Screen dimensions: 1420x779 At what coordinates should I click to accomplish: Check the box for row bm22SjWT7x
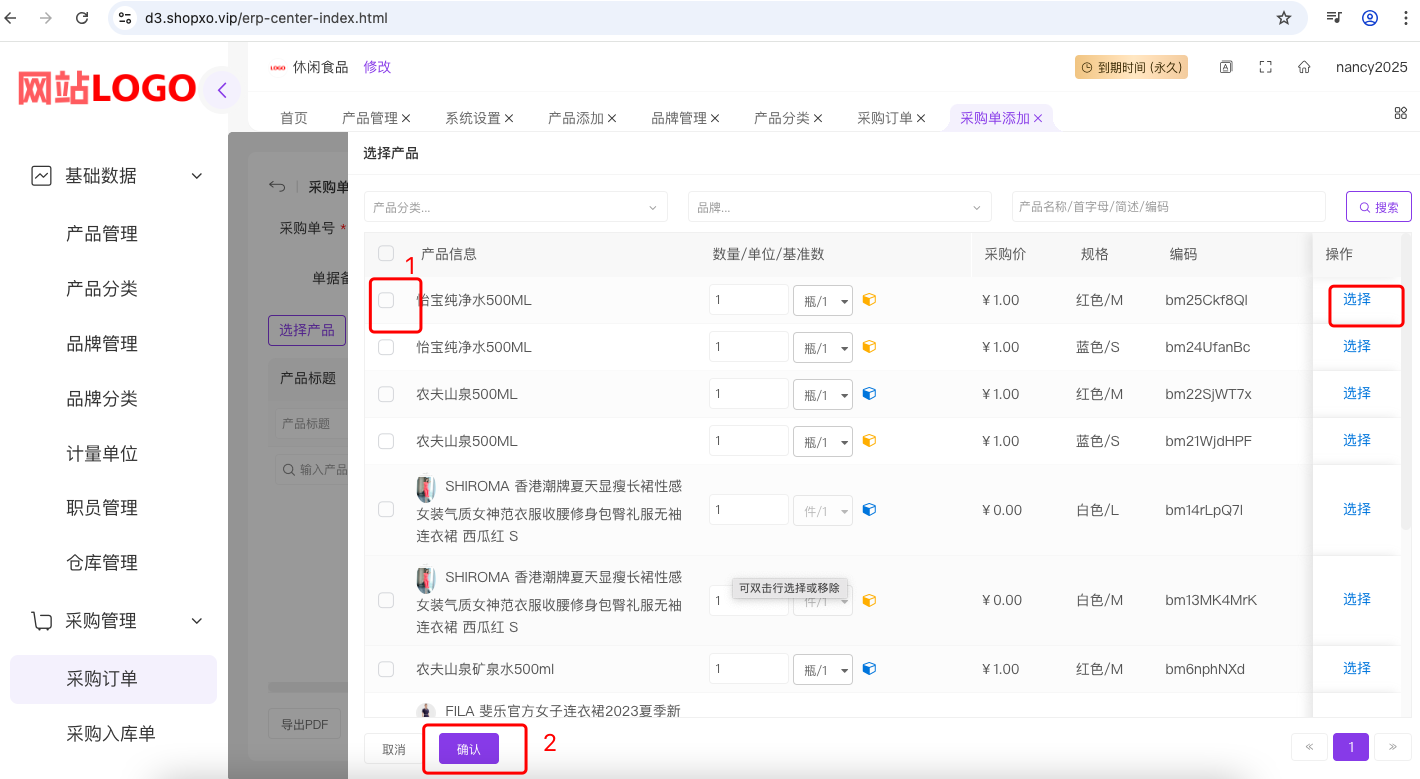[x=386, y=394]
